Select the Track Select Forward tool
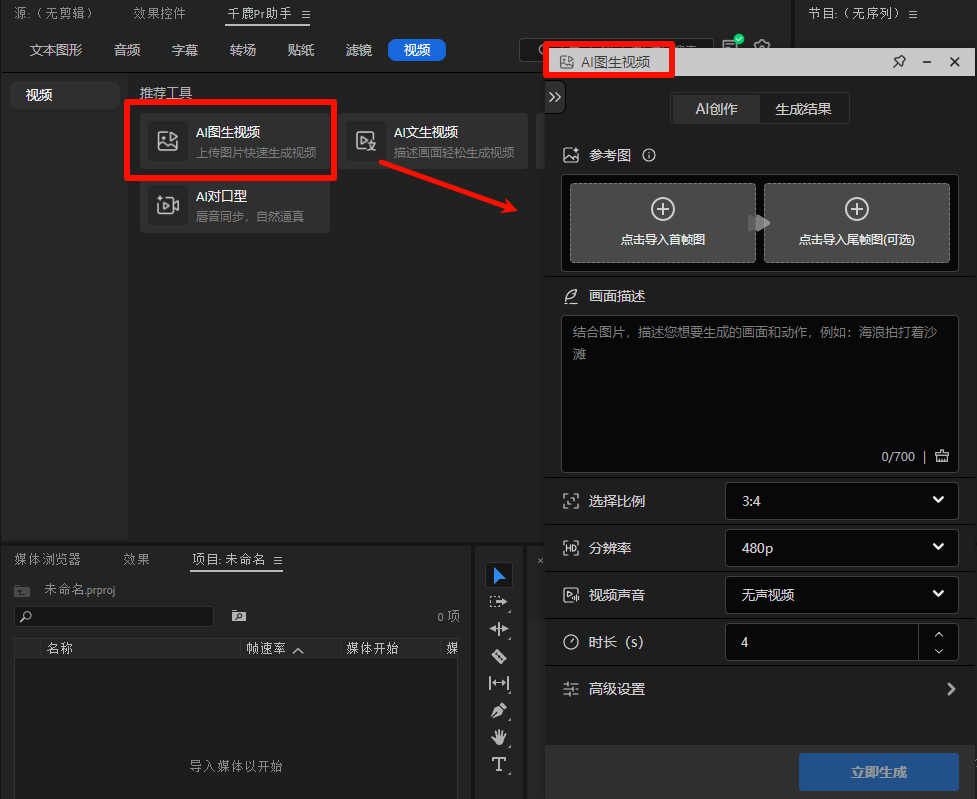This screenshot has height=799, width=977. 500,602
